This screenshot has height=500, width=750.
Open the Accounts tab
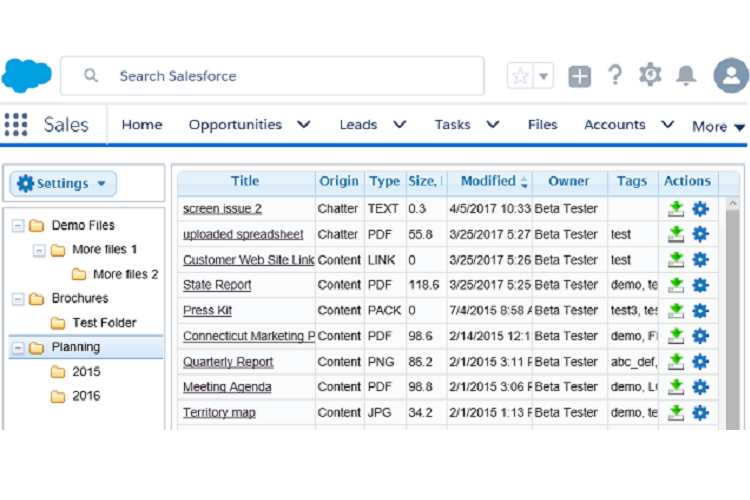tap(615, 124)
